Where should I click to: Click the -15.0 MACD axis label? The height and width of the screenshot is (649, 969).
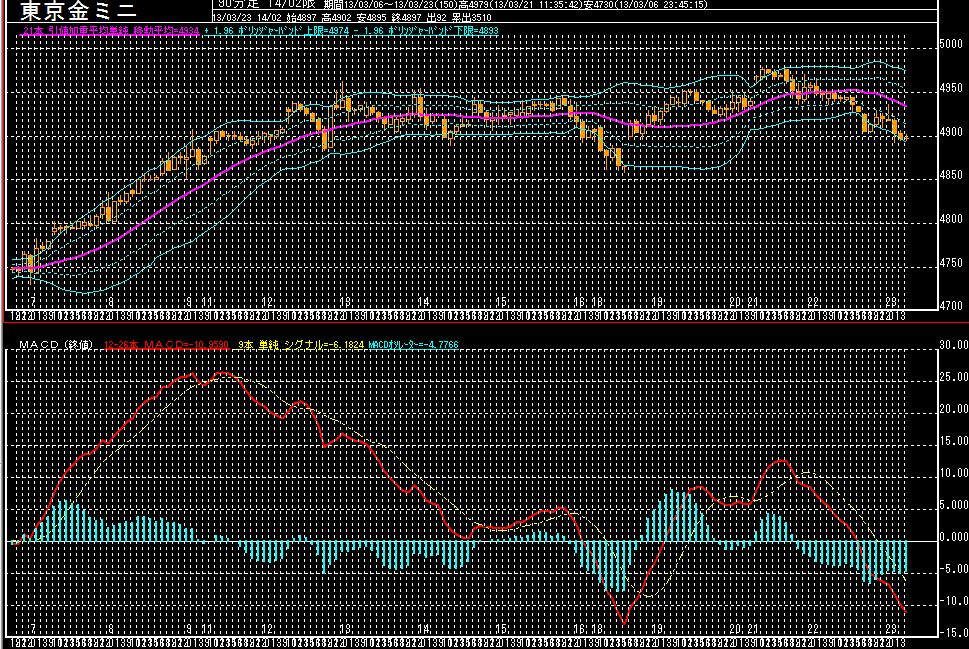click(954, 633)
